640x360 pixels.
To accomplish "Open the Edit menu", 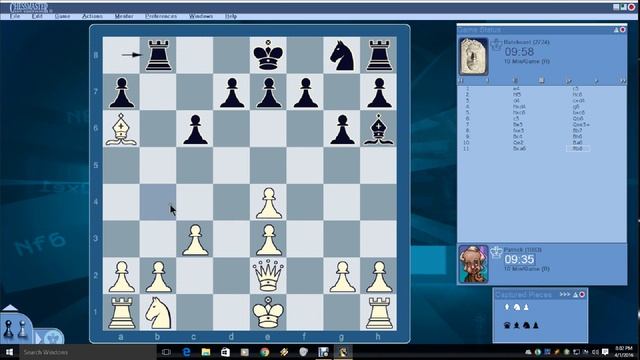I will (37, 16).
